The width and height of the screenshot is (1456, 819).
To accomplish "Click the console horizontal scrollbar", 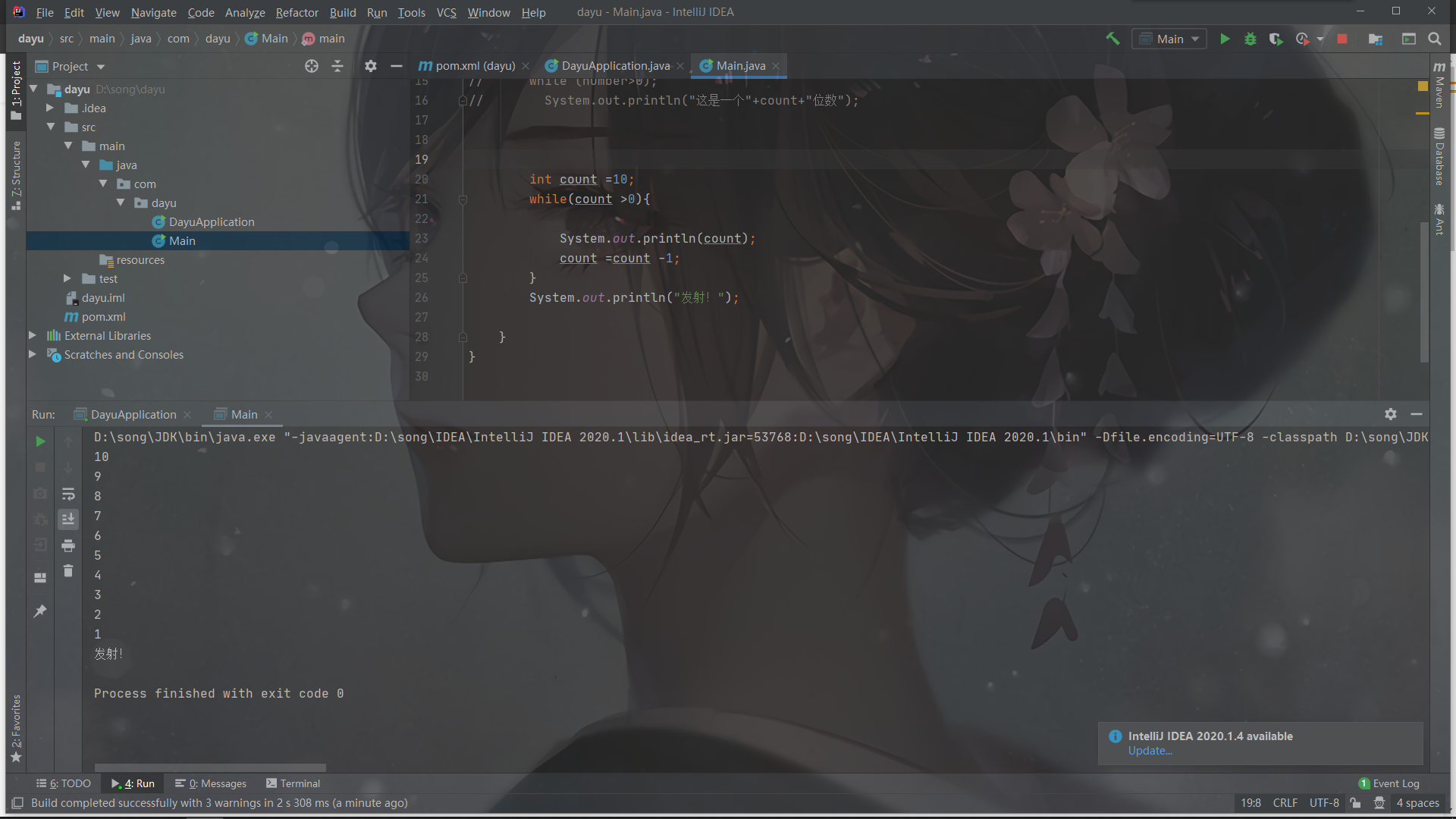I will coord(210,767).
